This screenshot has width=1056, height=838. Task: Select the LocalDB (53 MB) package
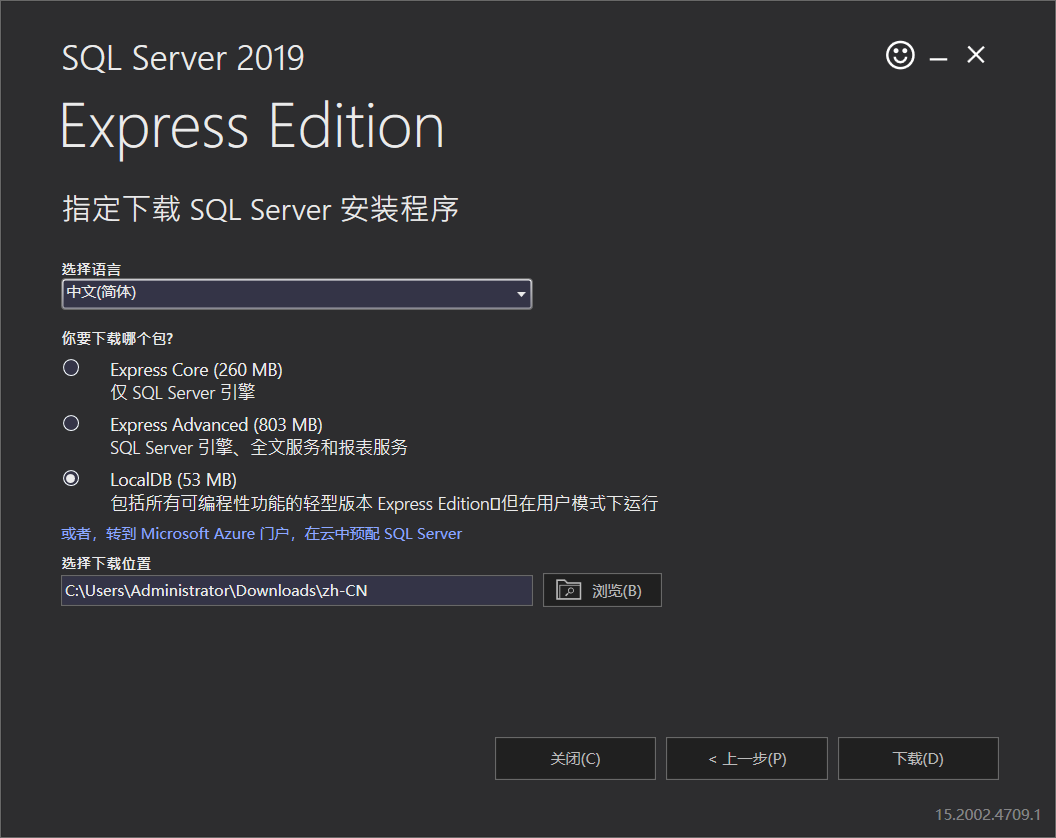pyautogui.click(x=70, y=477)
